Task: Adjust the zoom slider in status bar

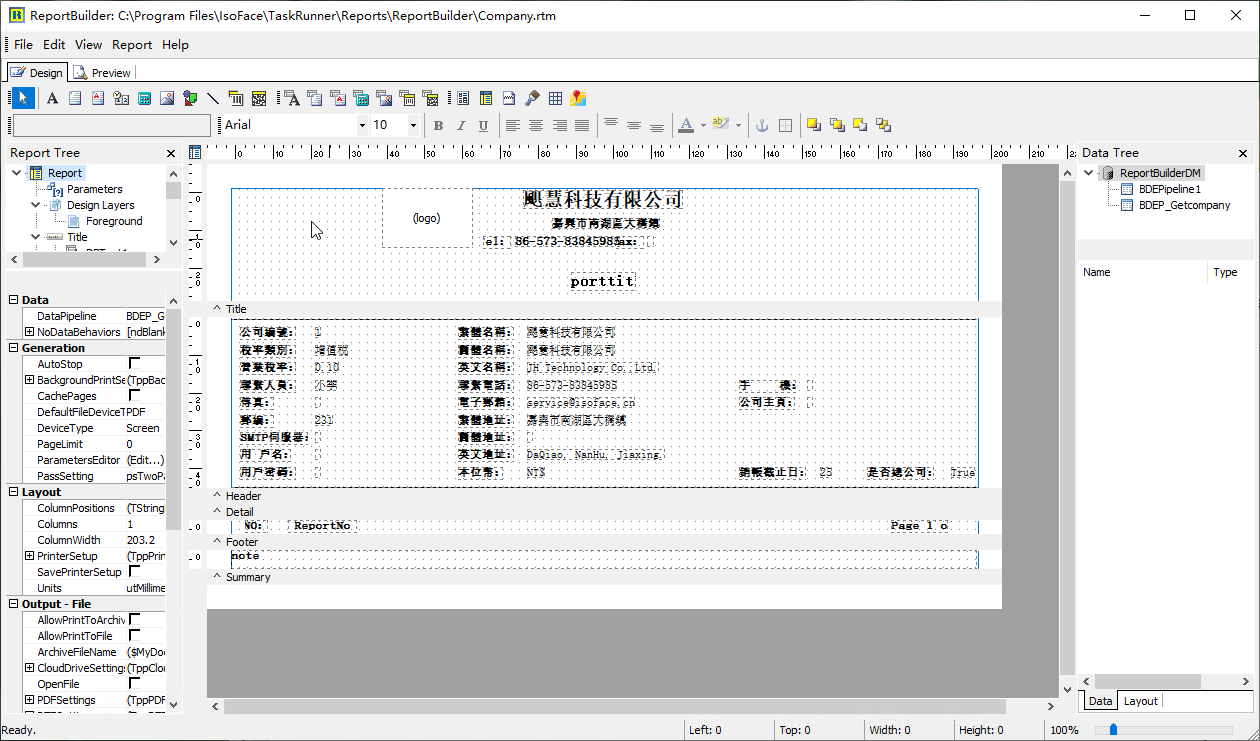Action: [x=1113, y=730]
